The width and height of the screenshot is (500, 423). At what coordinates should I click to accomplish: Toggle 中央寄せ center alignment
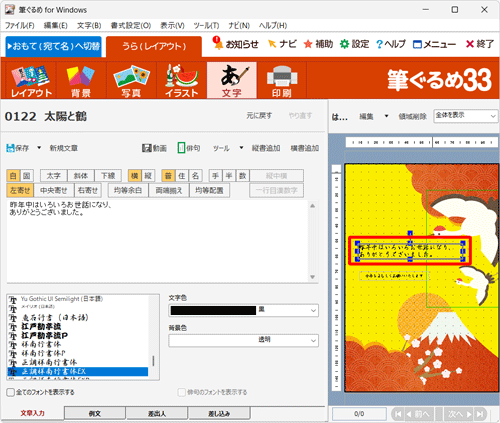(54, 190)
